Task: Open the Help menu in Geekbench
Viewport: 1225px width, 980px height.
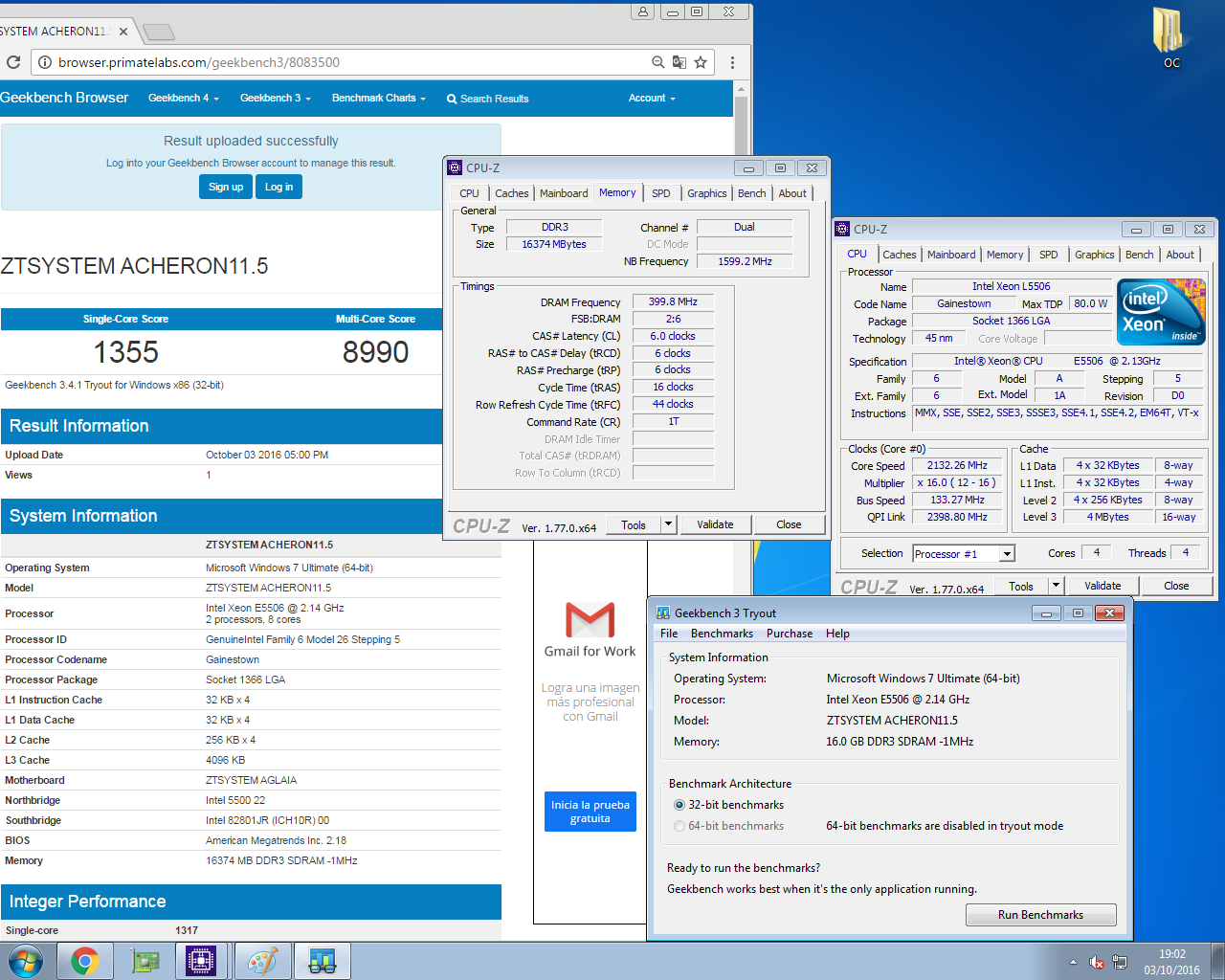Action: pyautogui.click(x=837, y=634)
